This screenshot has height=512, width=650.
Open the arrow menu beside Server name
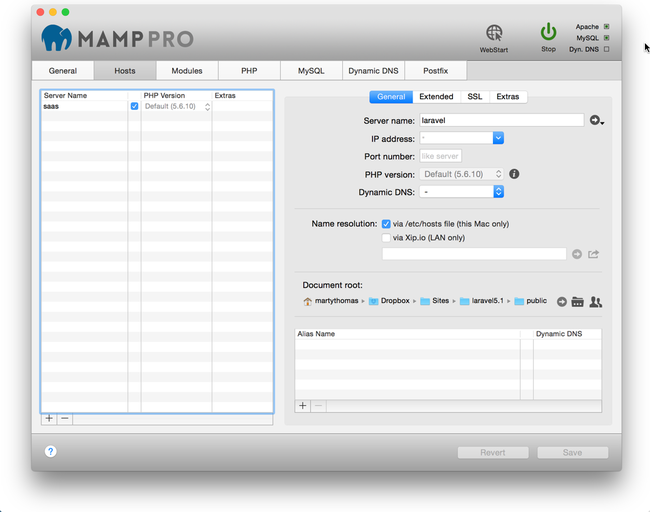click(x=596, y=120)
